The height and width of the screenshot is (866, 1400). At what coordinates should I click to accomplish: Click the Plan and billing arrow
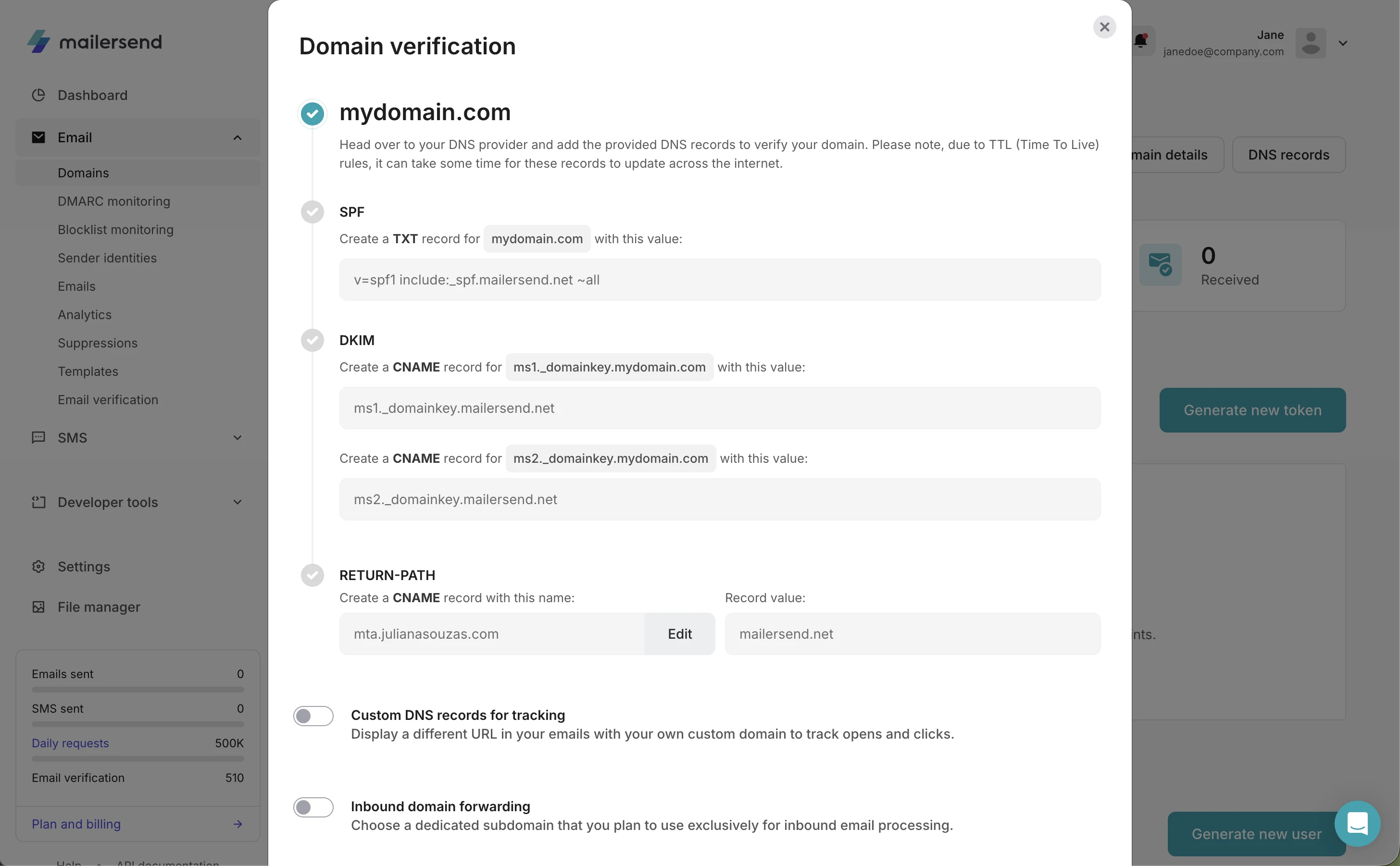[x=238, y=824]
